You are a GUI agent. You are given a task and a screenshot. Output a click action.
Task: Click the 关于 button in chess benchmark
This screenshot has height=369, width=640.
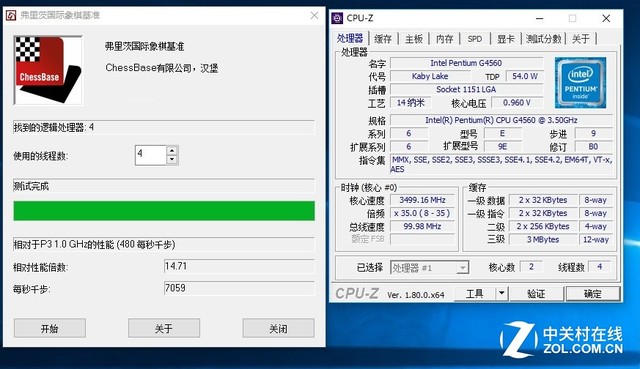click(164, 328)
